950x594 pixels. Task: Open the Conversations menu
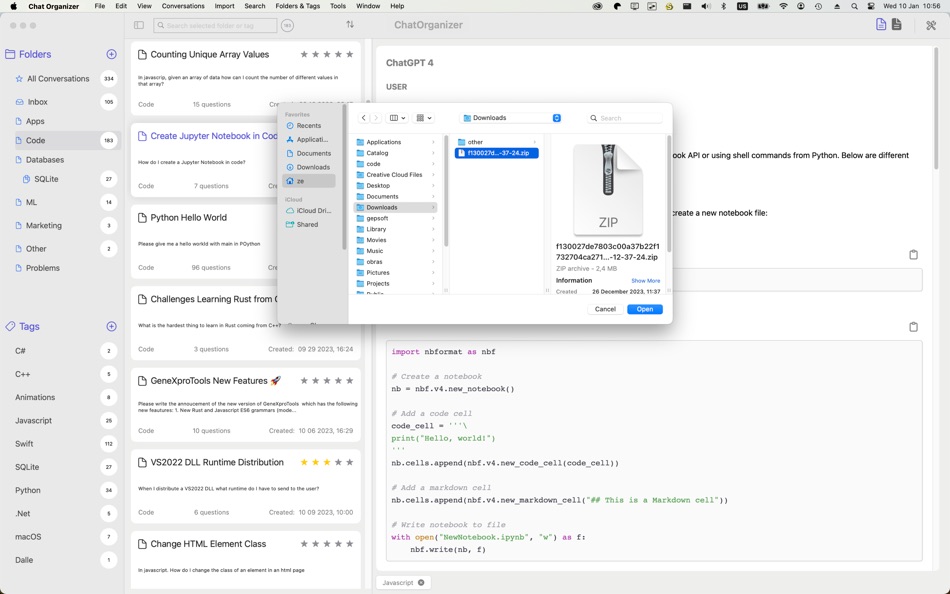tap(183, 5)
